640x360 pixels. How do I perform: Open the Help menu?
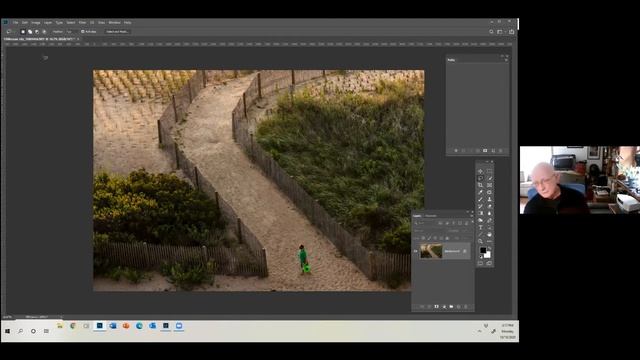(128, 22)
